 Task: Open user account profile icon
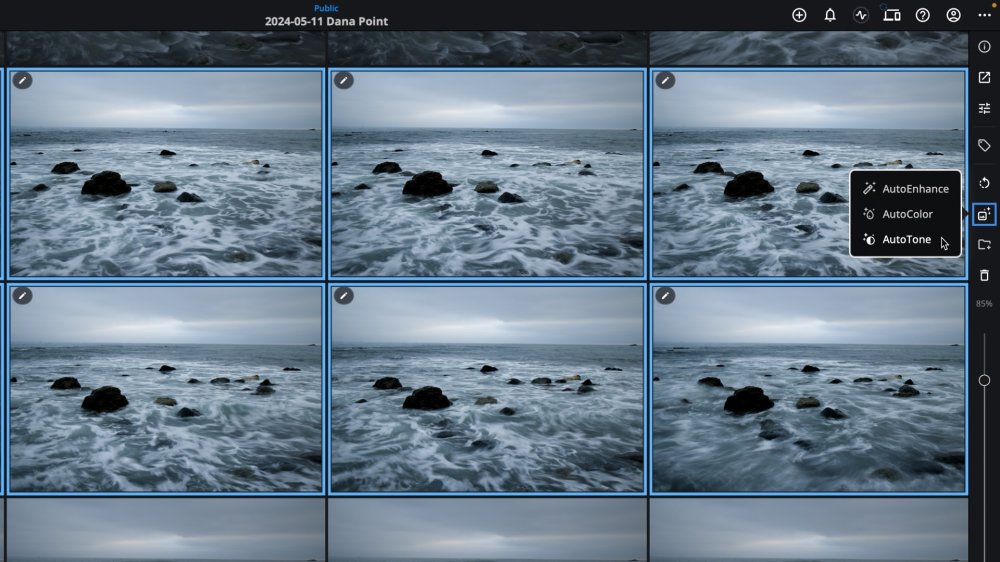coord(953,15)
